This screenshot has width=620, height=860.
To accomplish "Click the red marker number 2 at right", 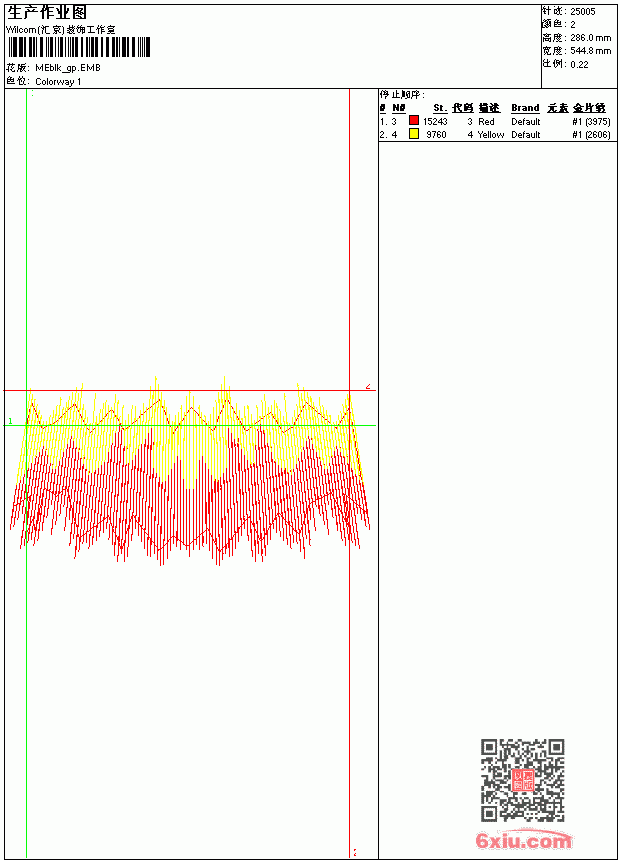I will coord(368,387).
